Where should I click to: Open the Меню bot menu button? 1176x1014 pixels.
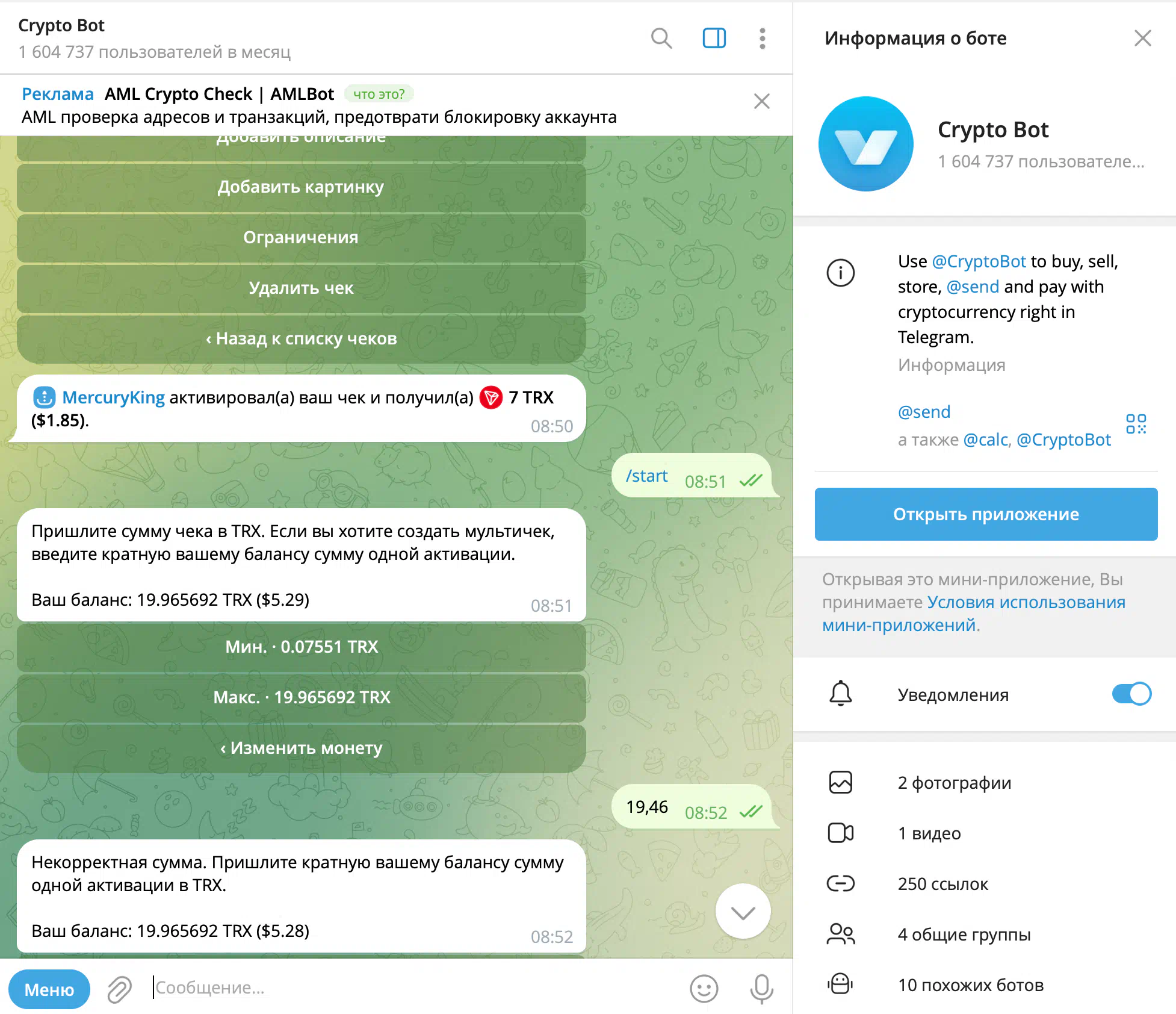(x=49, y=989)
